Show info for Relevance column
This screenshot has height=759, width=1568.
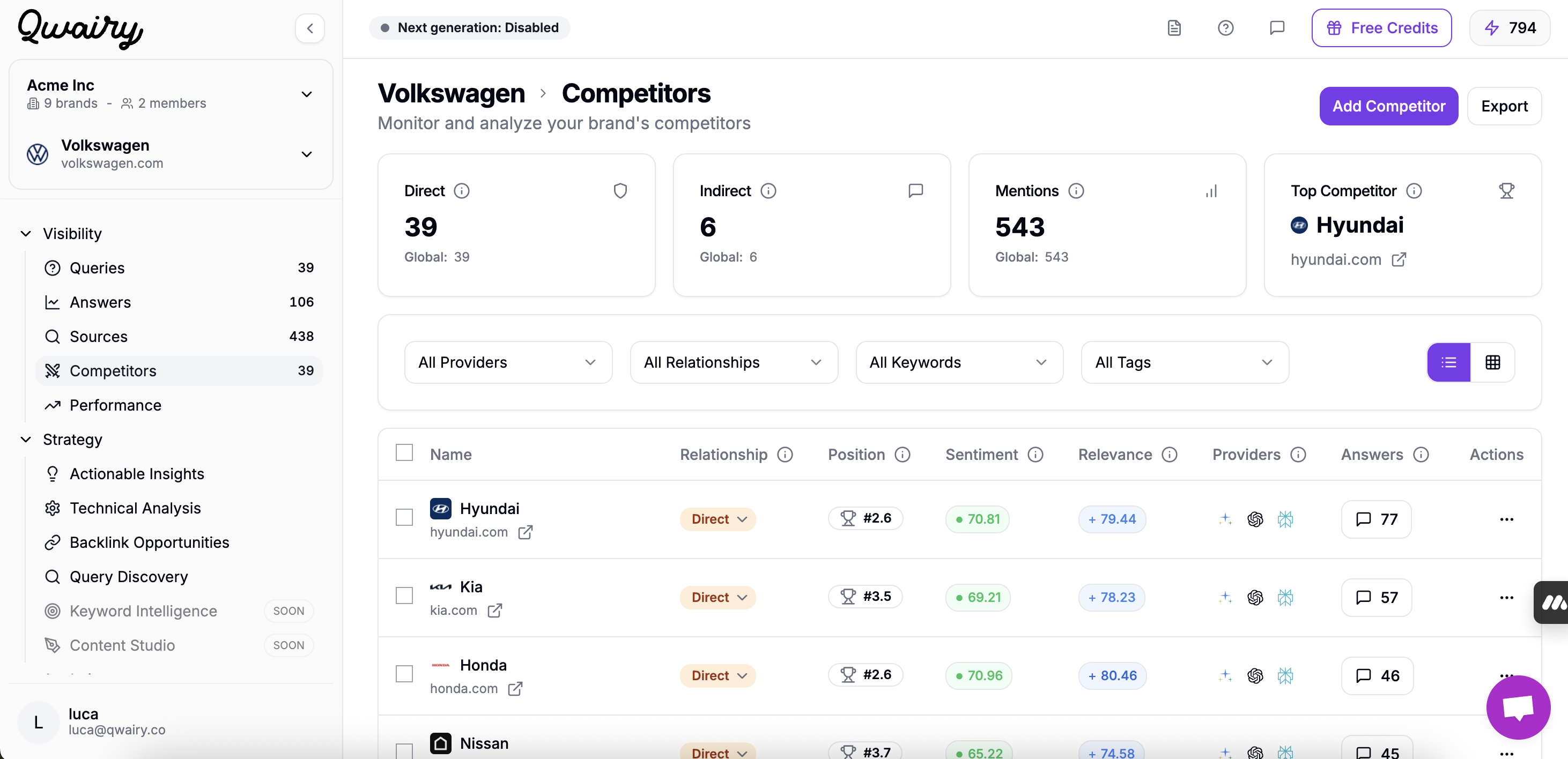pos(1170,455)
